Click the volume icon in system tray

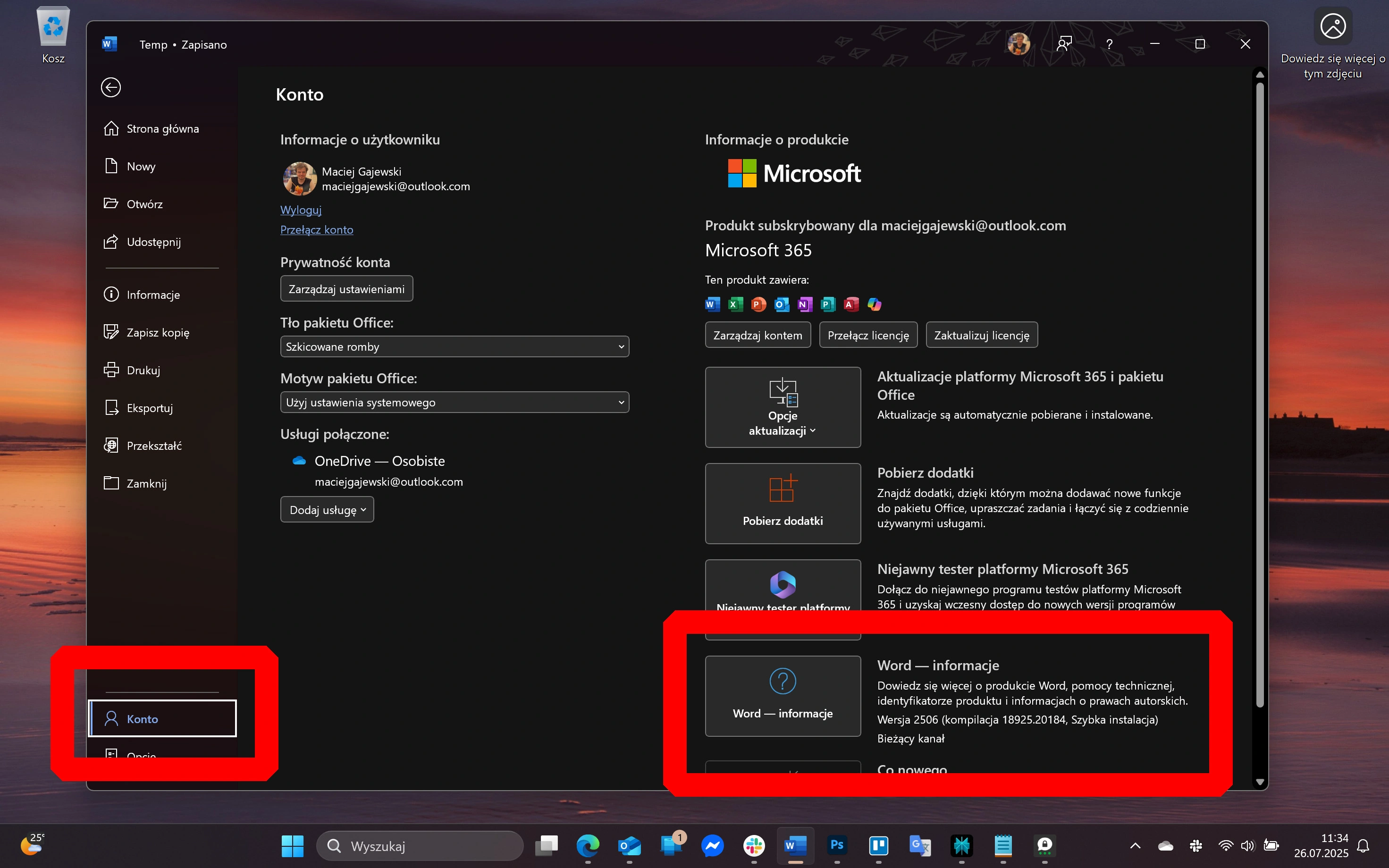click(x=1247, y=846)
